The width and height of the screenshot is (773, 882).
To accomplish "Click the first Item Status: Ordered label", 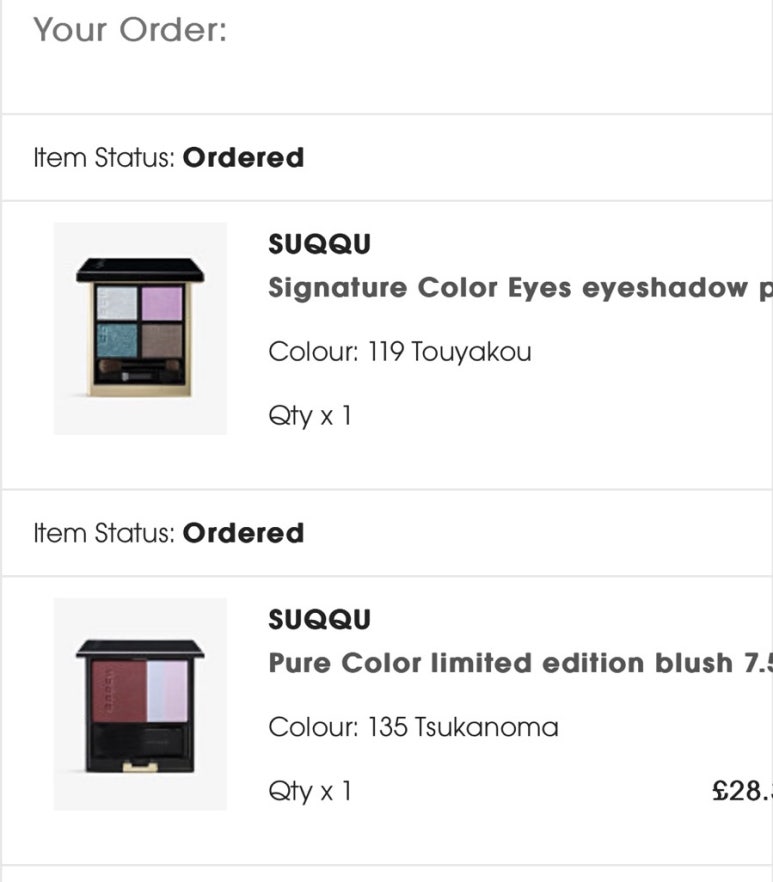I will coord(169,158).
